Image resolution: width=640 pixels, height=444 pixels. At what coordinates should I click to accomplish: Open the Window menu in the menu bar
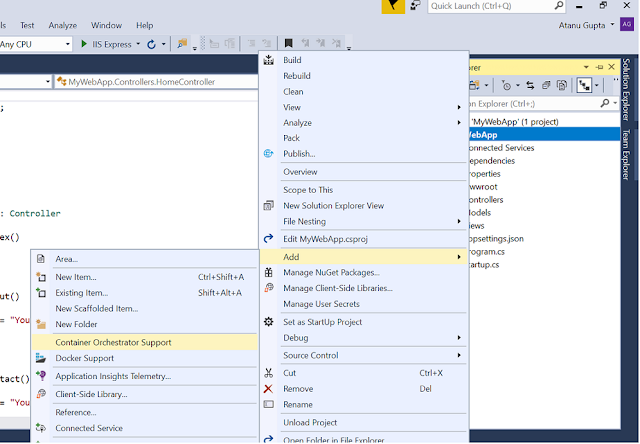pyautogui.click(x=106, y=25)
